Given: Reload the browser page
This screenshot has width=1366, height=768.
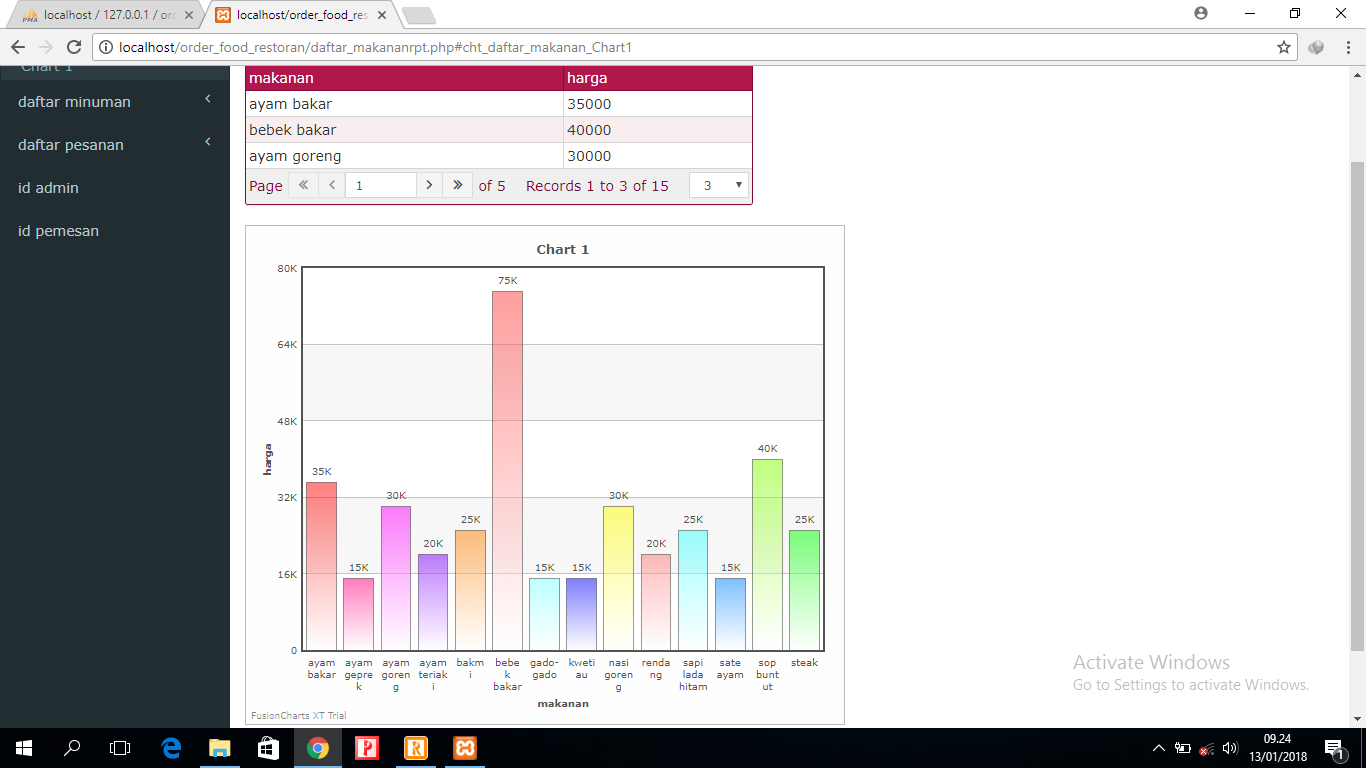Looking at the screenshot, I should click(x=74, y=47).
